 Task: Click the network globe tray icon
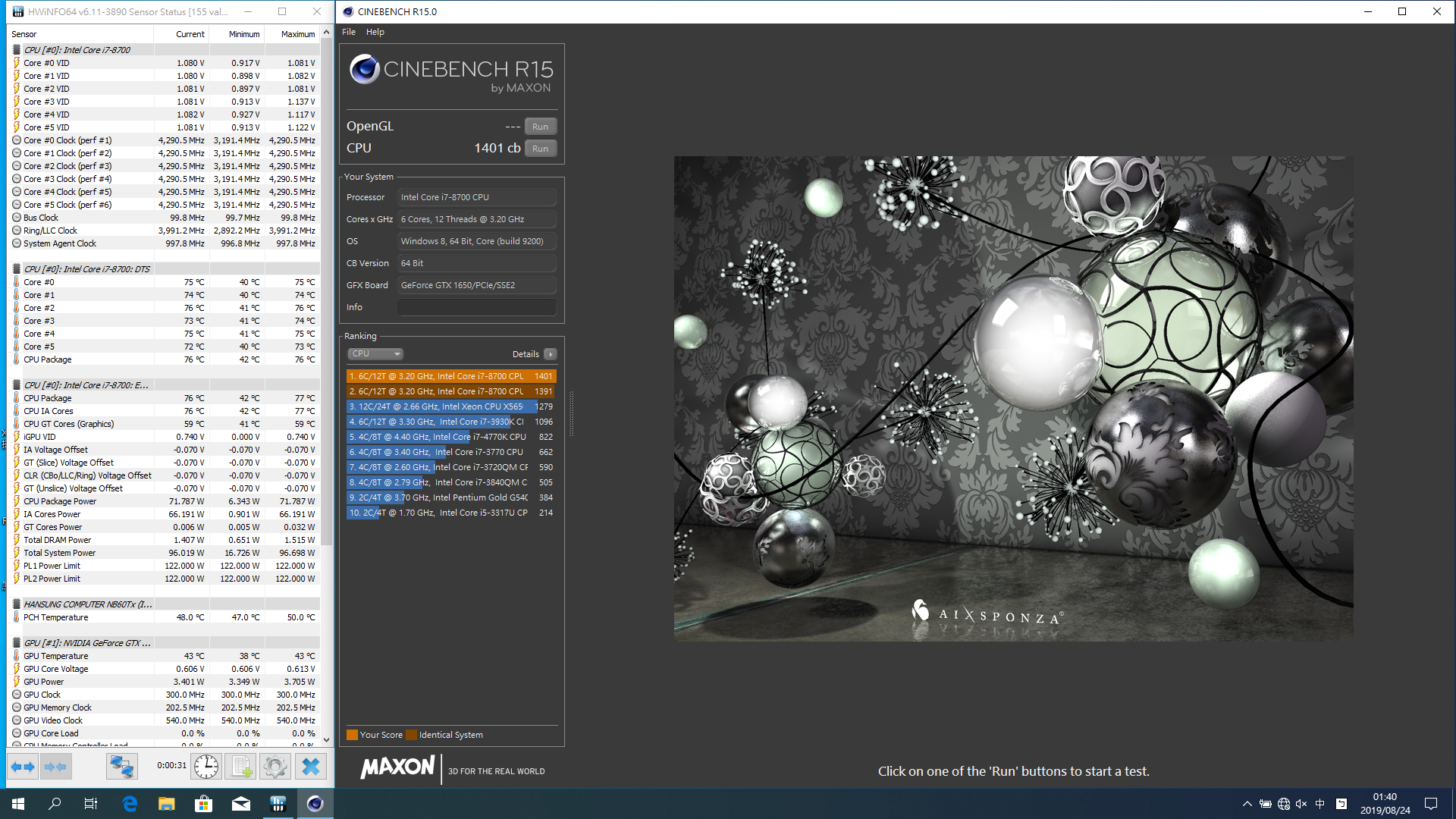pyautogui.click(x=1284, y=804)
